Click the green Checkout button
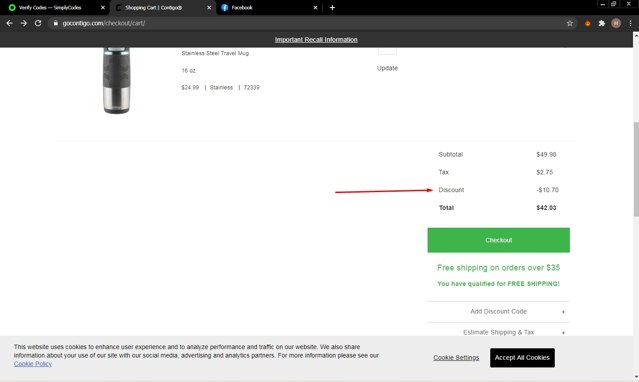This screenshot has height=382, width=639. tap(498, 240)
